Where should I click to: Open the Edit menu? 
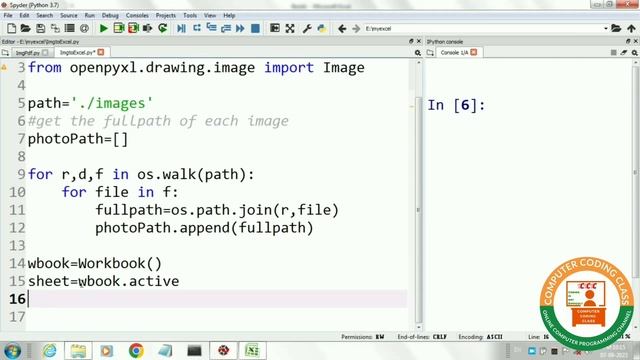(24, 16)
